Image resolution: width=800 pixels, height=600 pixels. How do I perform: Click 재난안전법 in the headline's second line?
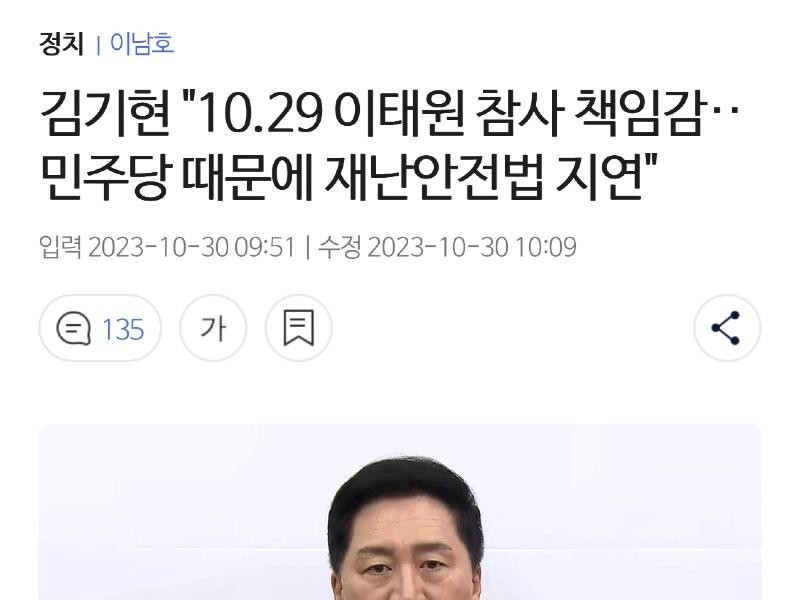point(434,178)
